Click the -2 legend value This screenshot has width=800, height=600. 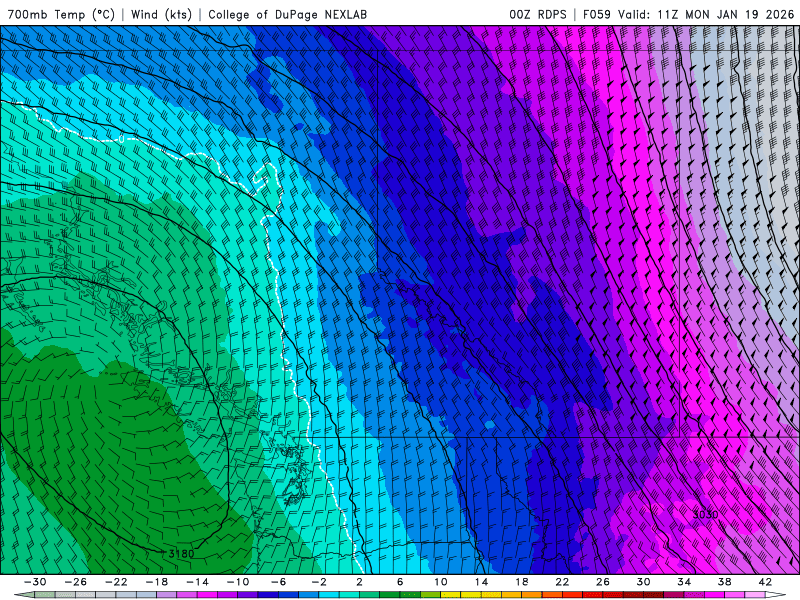318,582
